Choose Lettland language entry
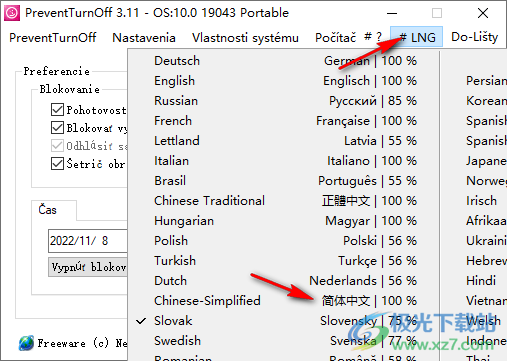The height and width of the screenshot is (361, 507). pyautogui.click(x=284, y=141)
